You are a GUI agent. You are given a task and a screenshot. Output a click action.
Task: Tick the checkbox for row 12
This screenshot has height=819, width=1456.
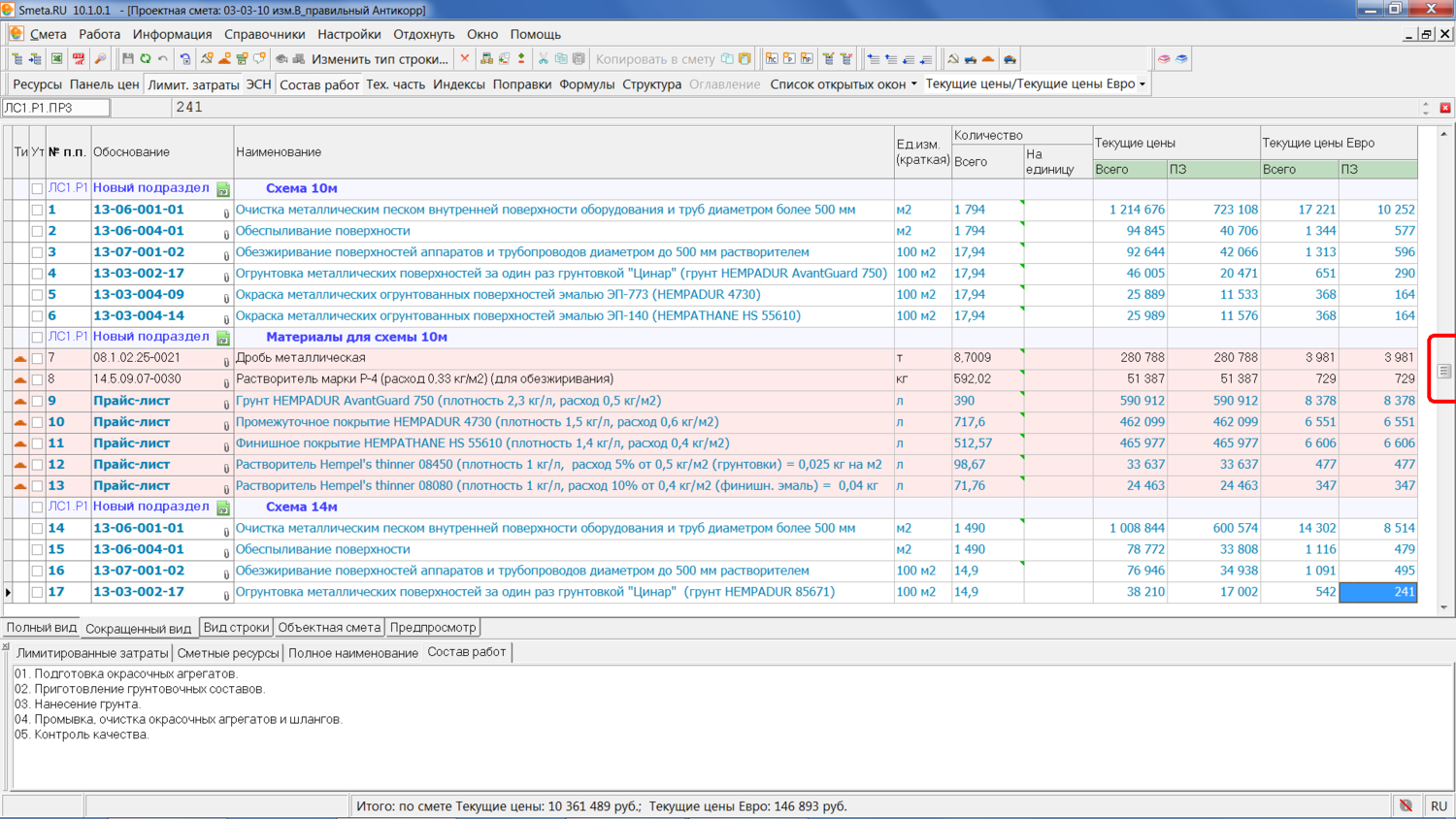coord(37,465)
